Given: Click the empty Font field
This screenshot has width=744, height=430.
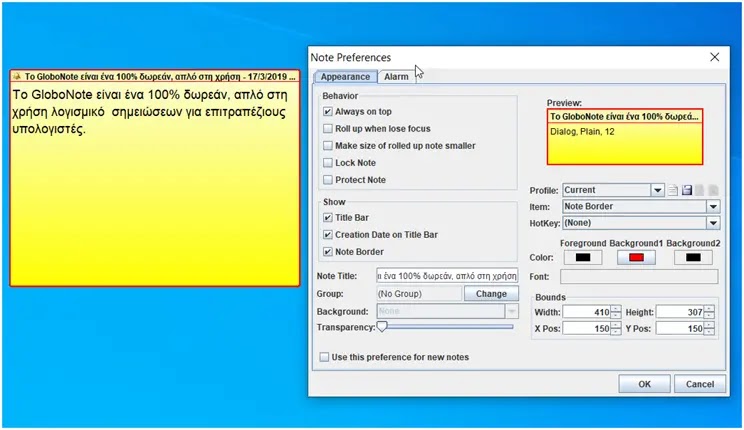Looking at the screenshot, I should (x=639, y=277).
